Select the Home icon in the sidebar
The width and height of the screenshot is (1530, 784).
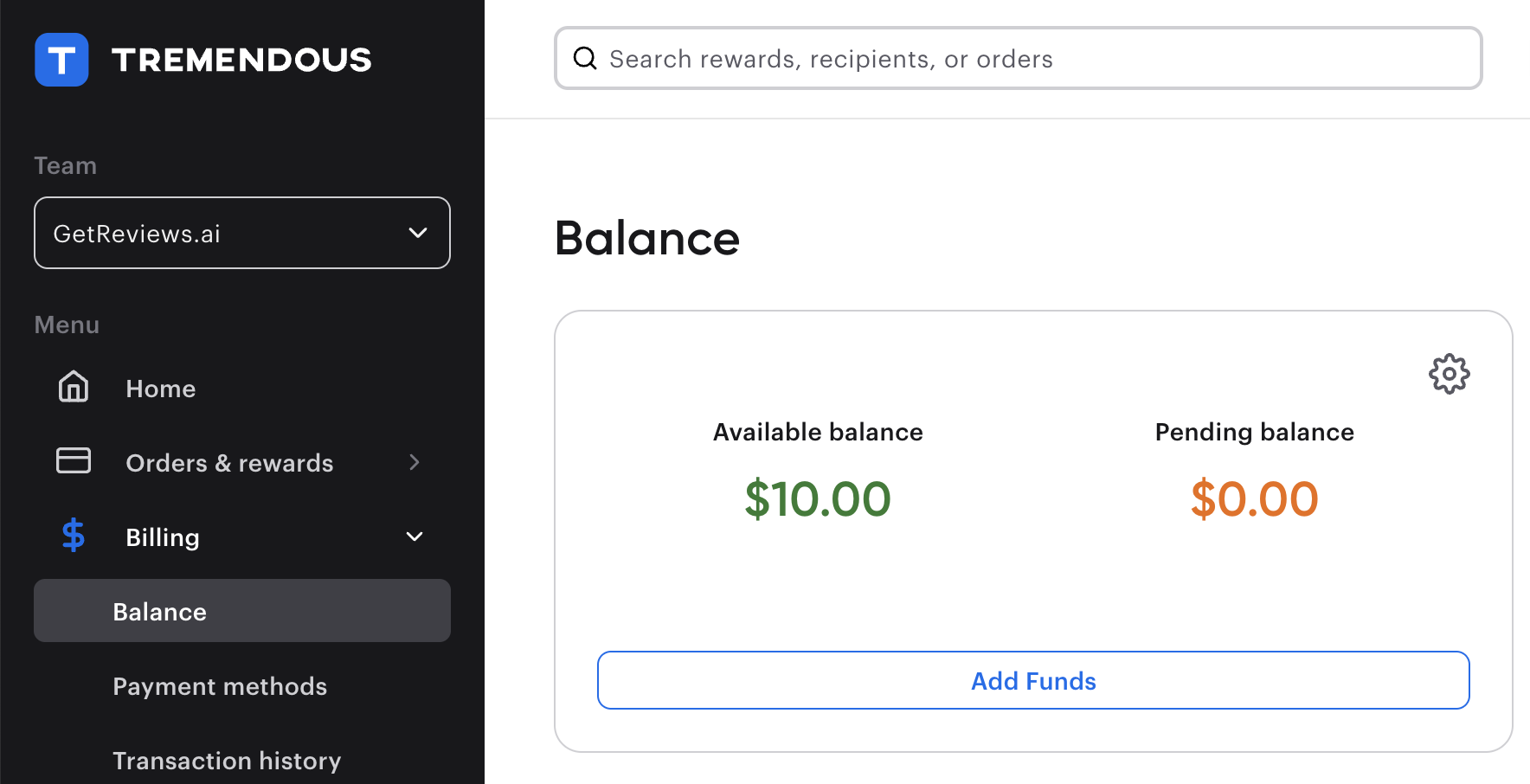pos(74,388)
